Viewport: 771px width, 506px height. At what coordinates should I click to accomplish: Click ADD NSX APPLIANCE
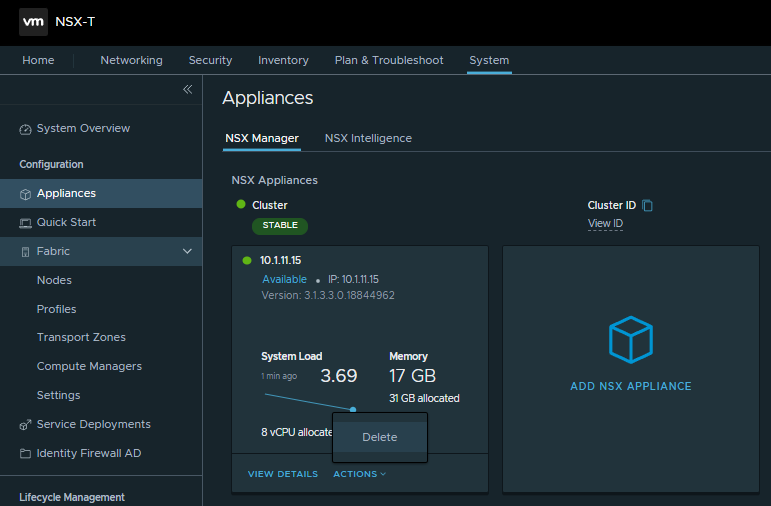(631, 386)
